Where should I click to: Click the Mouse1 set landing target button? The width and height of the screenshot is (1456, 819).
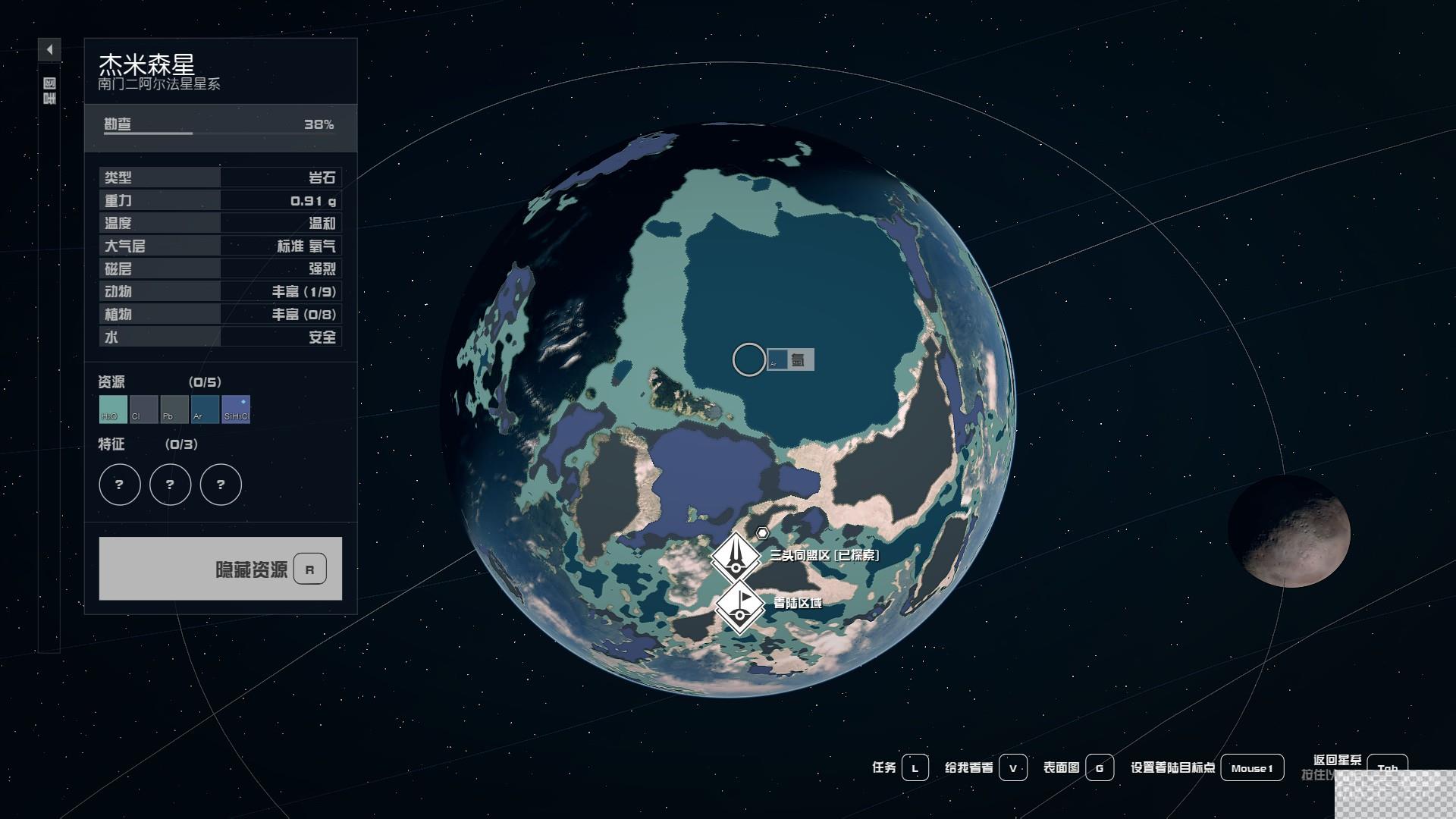pyautogui.click(x=1252, y=768)
